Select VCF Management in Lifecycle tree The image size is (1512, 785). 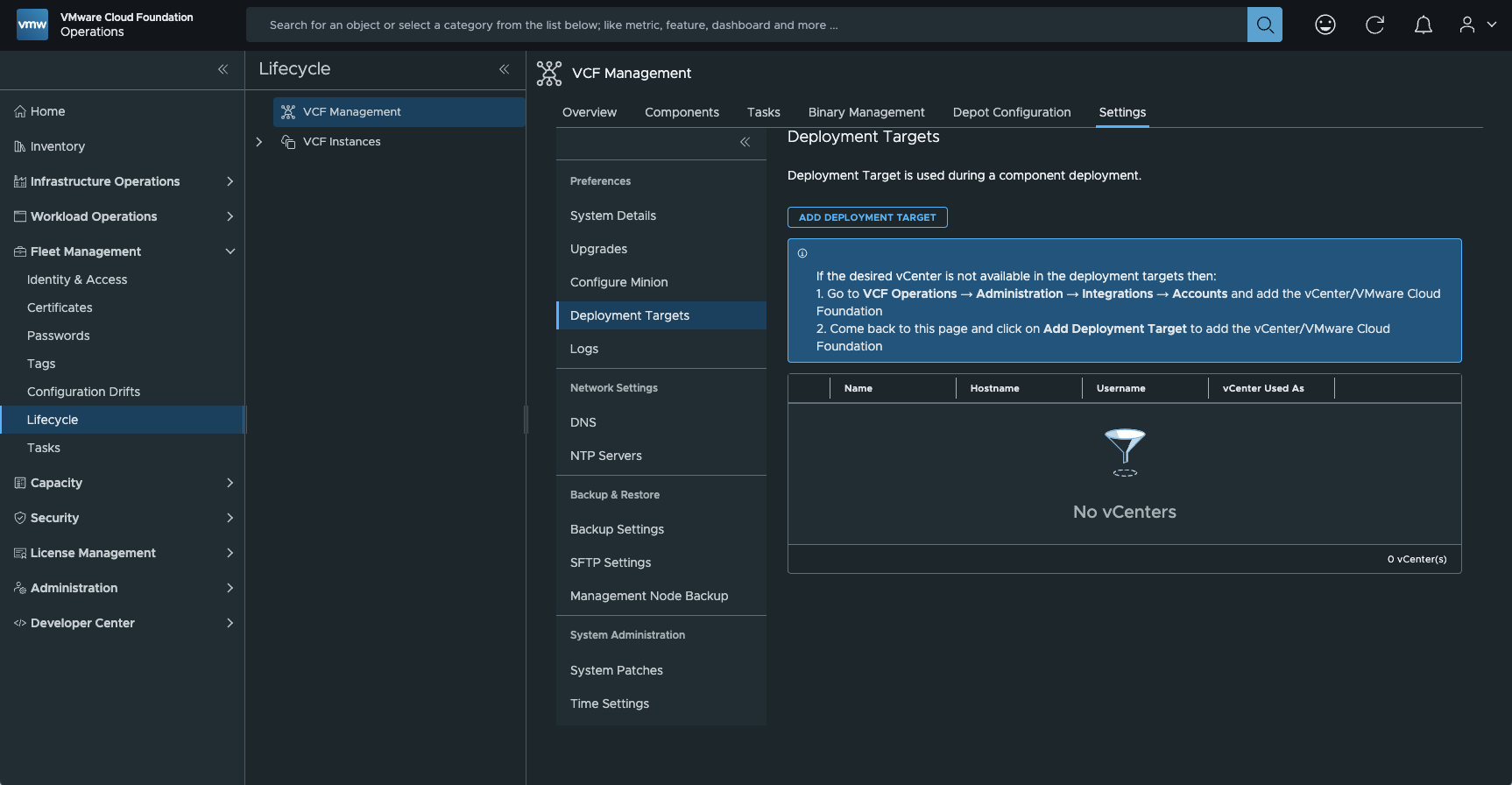tap(352, 112)
